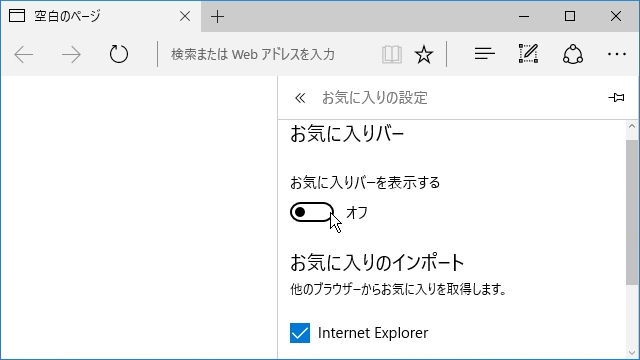Click the forward navigation arrow
This screenshot has width=640, height=360.
(x=71, y=54)
